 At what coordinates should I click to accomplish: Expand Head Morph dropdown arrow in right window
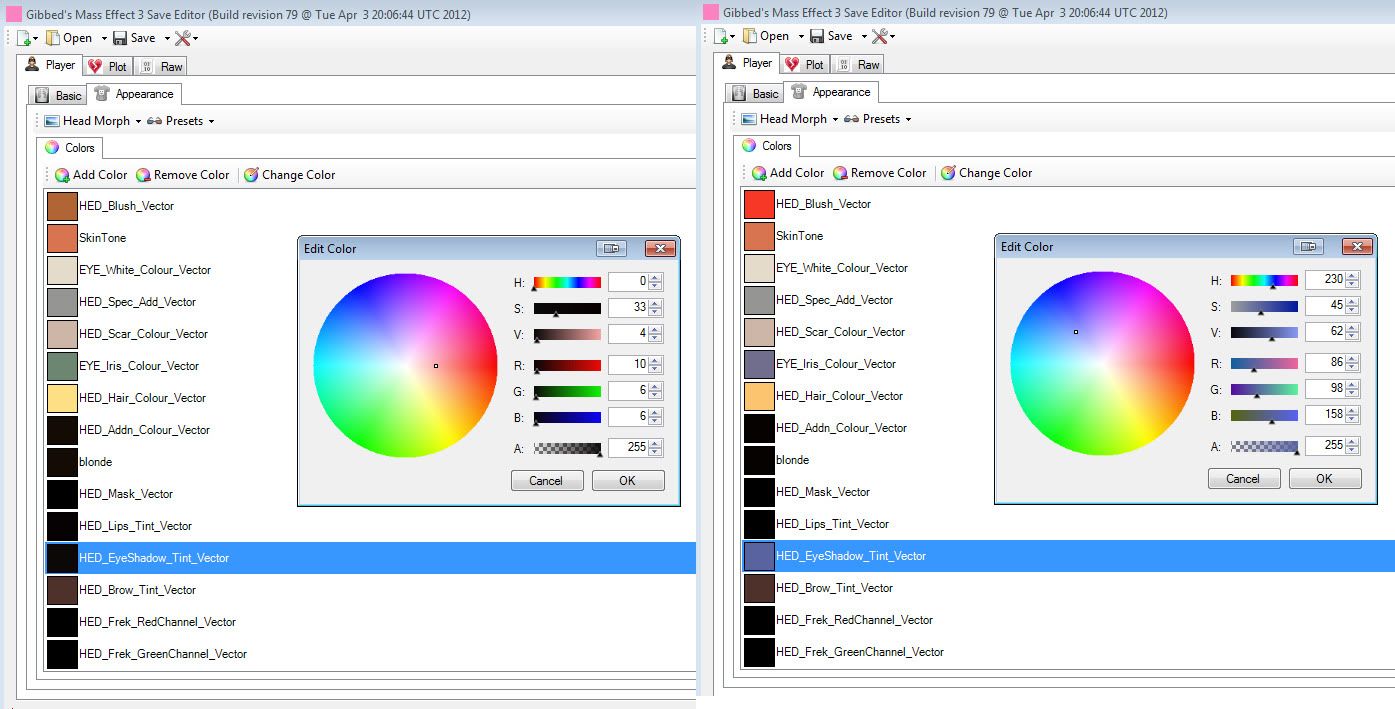pyautogui.click(x=835, y=119)
